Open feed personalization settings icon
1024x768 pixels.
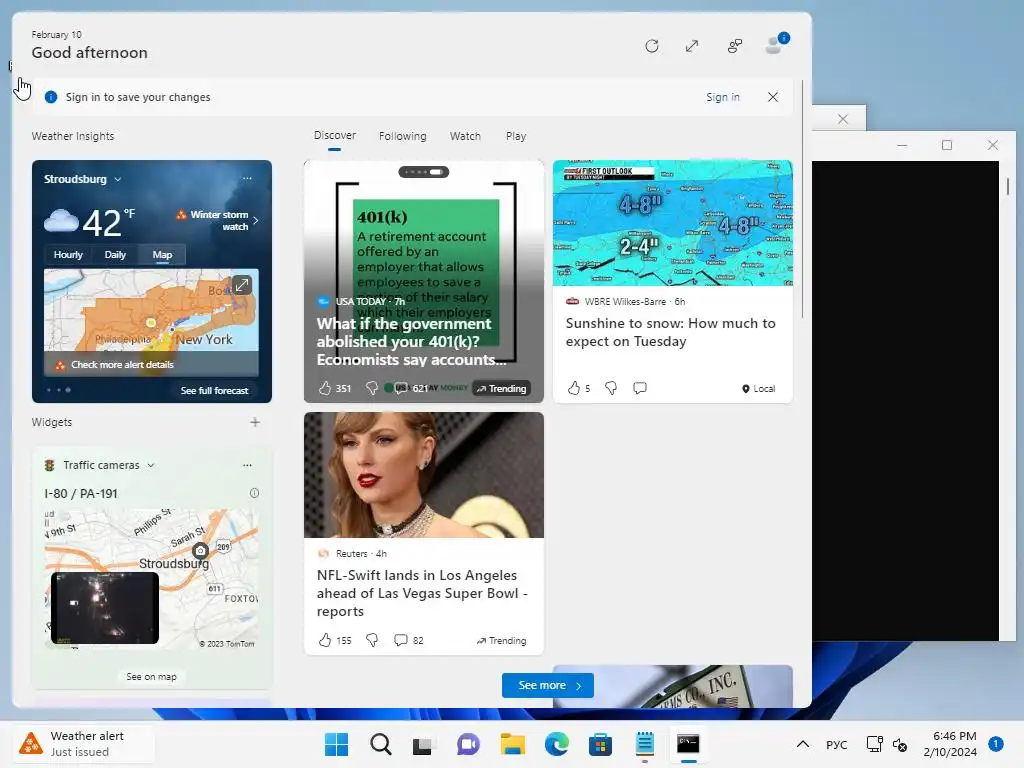(735, 46)
